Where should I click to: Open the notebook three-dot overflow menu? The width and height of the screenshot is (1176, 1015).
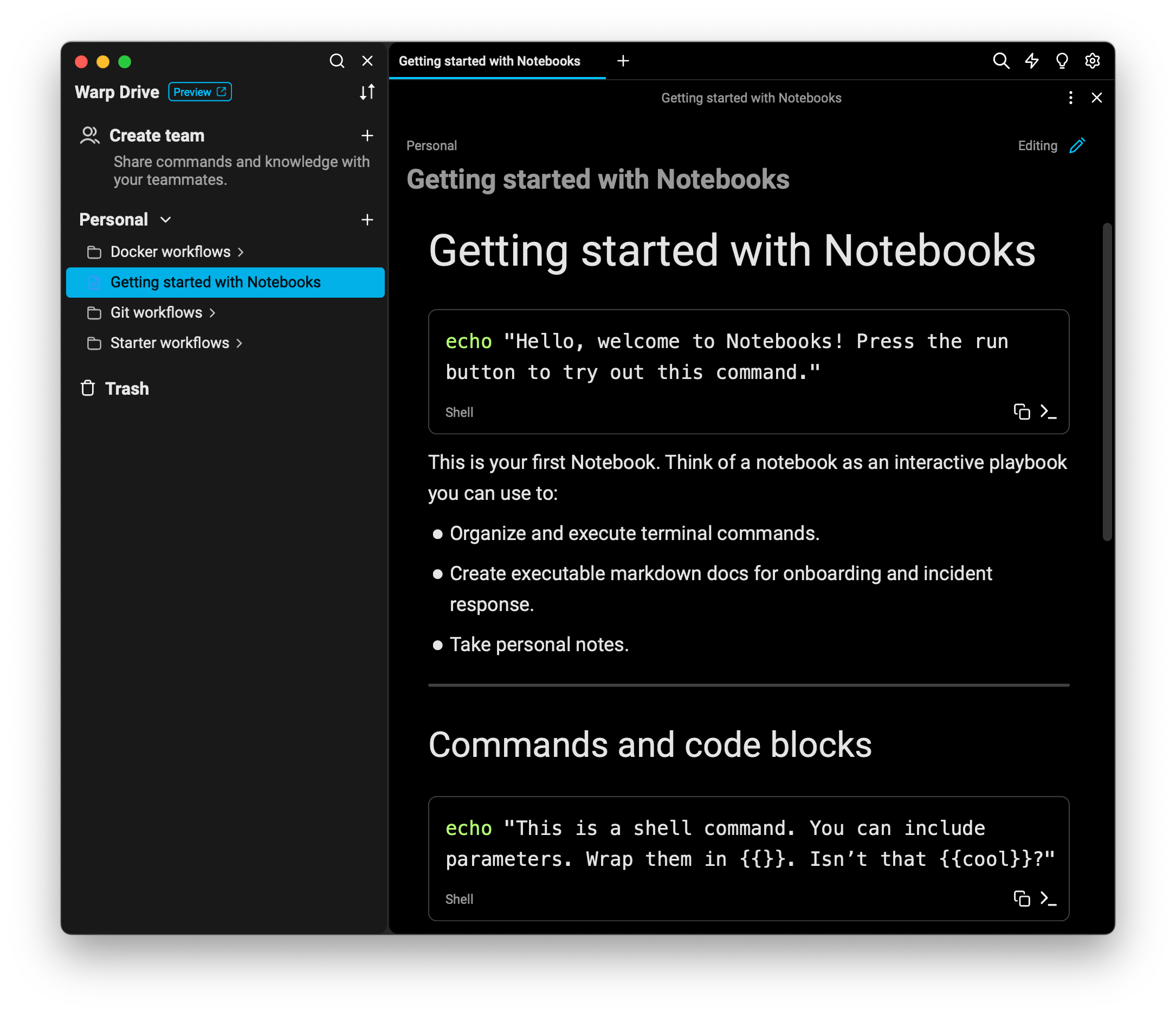1070,98
